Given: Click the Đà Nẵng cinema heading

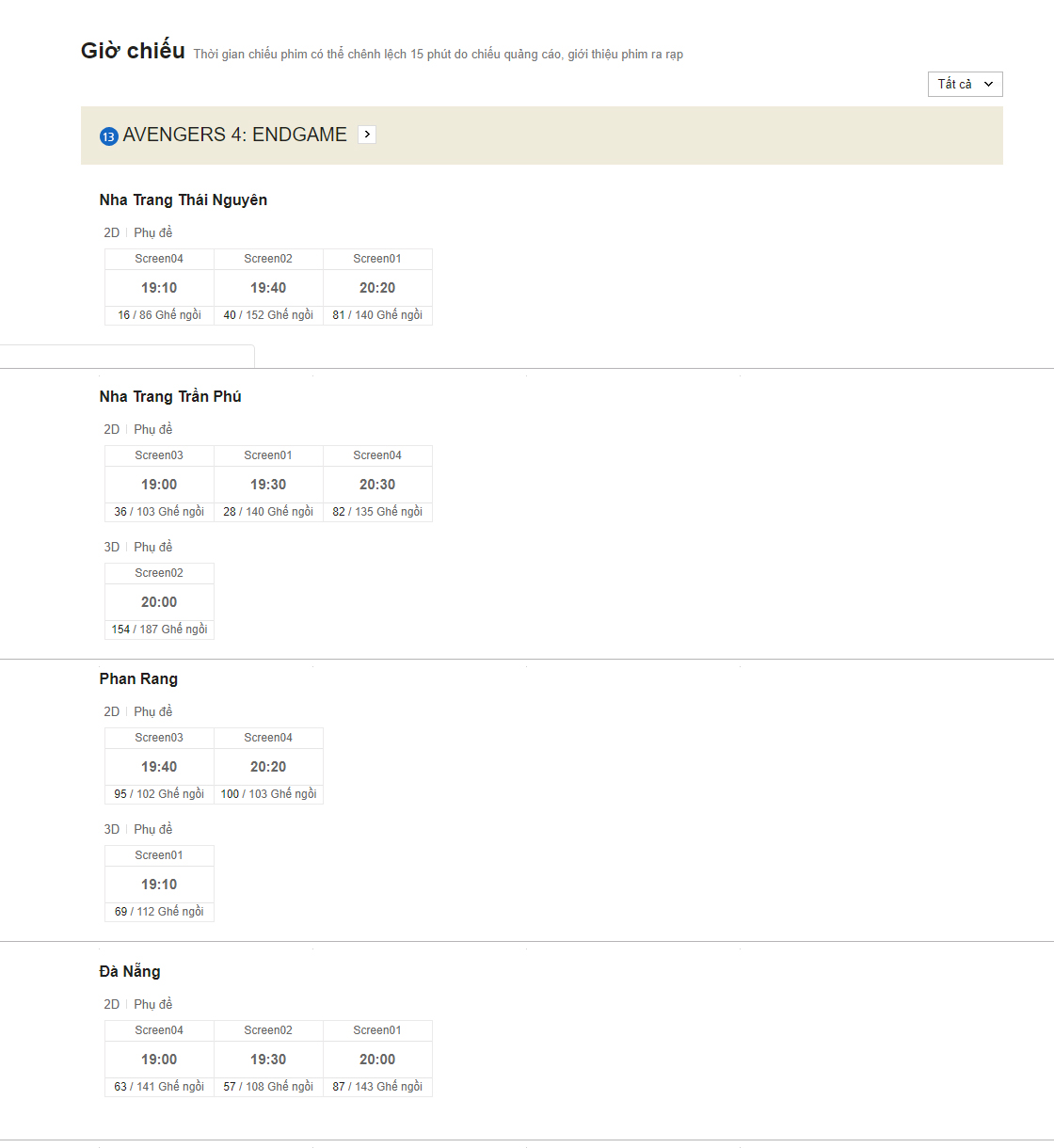Looking at the screenshot, I should (x=130, y=972).
